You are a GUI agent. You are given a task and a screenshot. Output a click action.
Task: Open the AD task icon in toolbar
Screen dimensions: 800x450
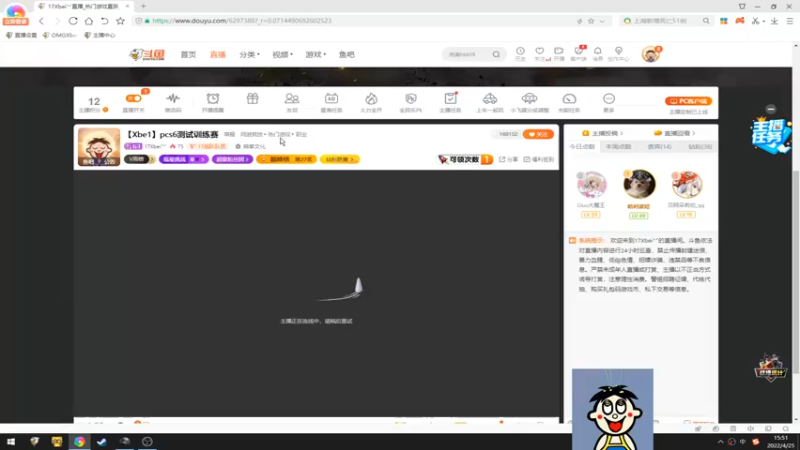(331, 98)
